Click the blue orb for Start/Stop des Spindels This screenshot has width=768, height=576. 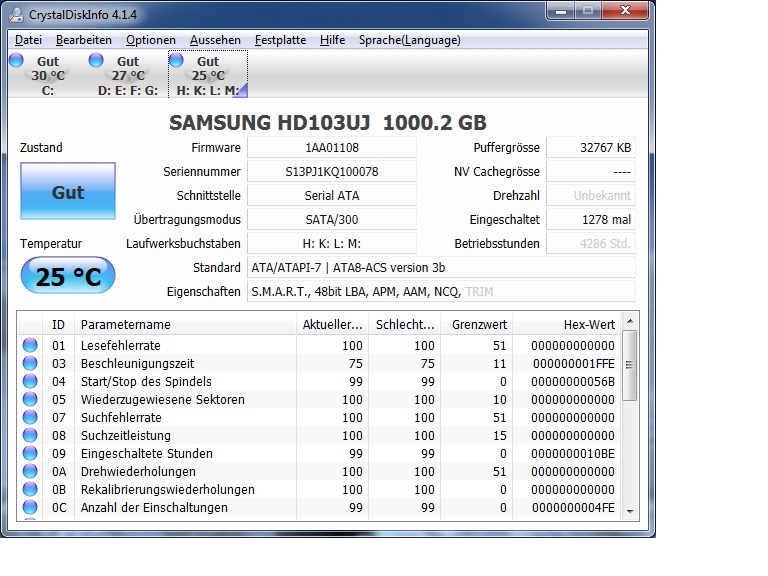[x=30, y=381]
